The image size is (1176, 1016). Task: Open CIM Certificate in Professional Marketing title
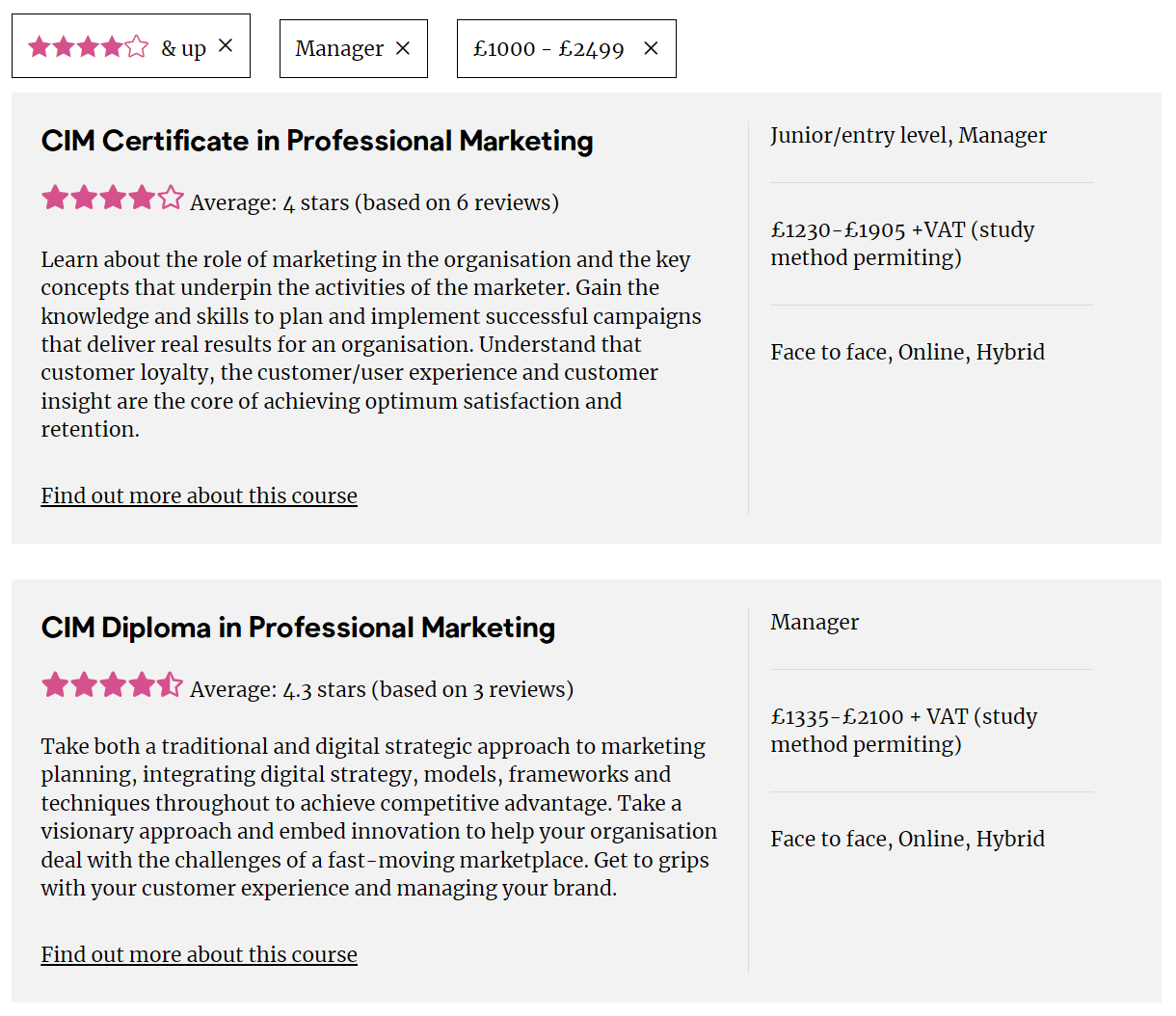point(317,141)
